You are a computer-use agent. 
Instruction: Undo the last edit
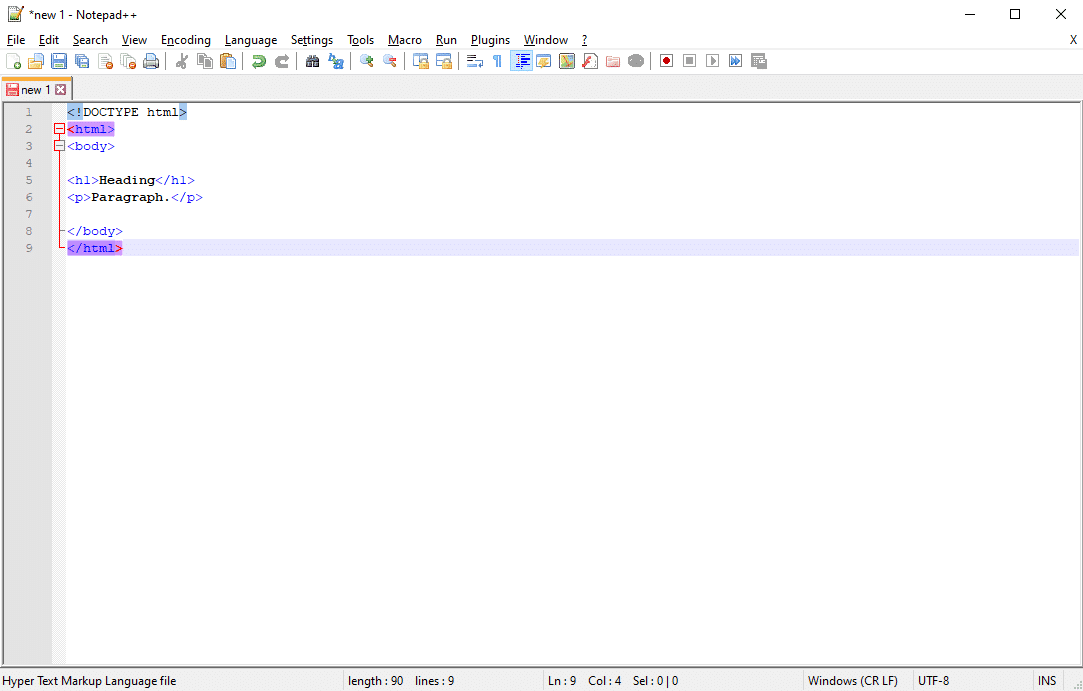tap(258, 61)
